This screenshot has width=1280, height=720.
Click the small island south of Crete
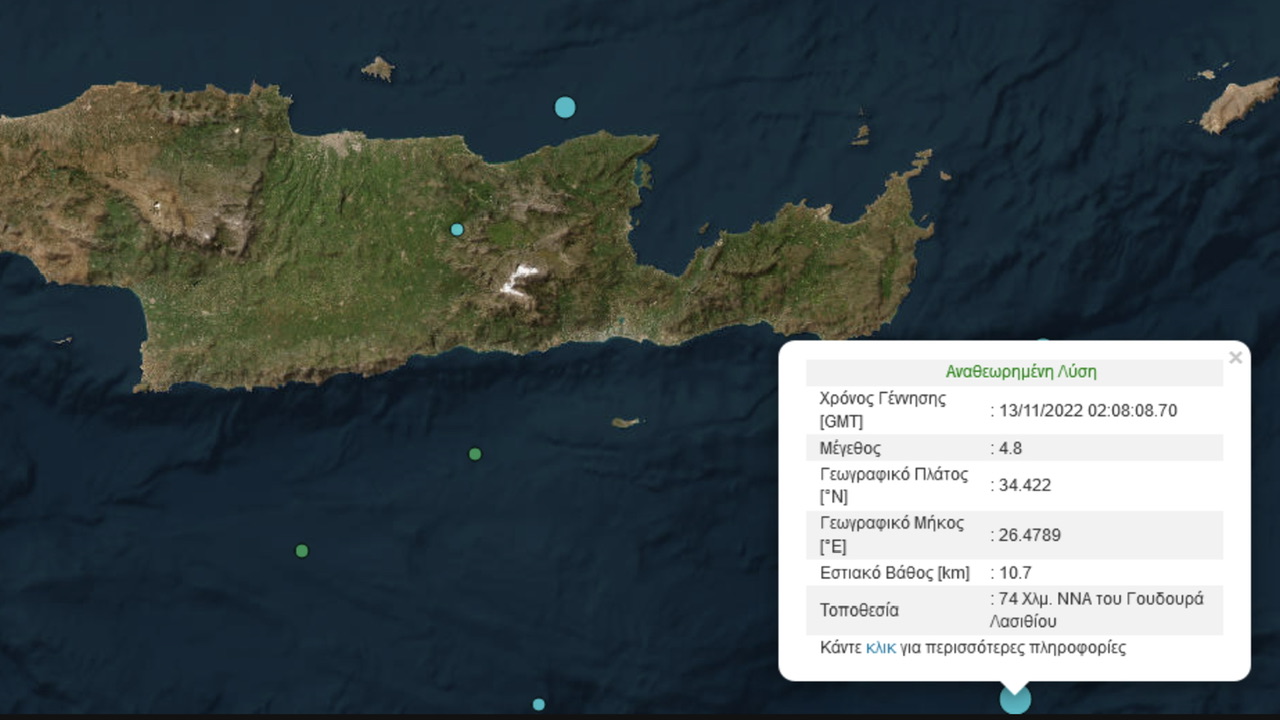[x=626, y=422]
